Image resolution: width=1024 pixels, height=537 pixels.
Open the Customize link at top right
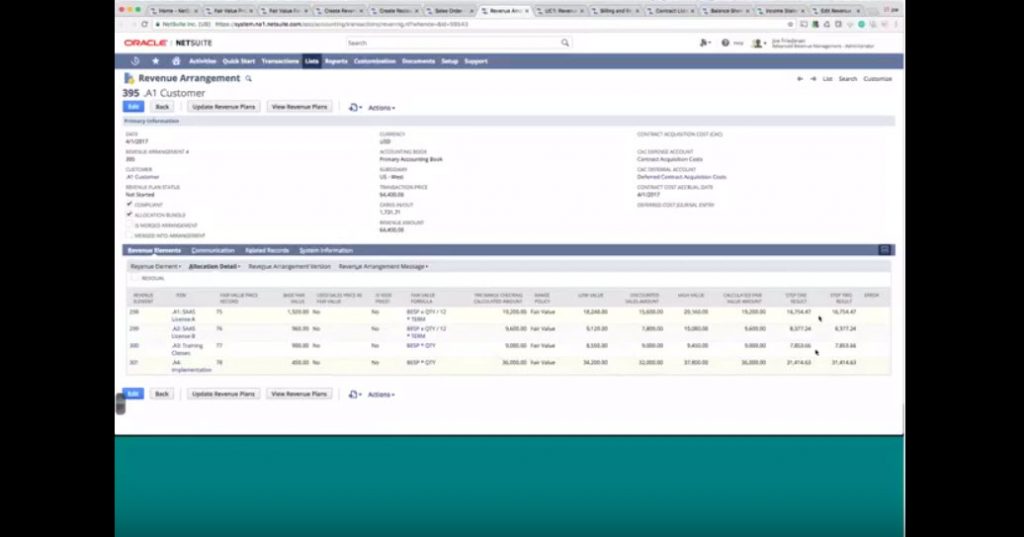[x=878, y=78]
